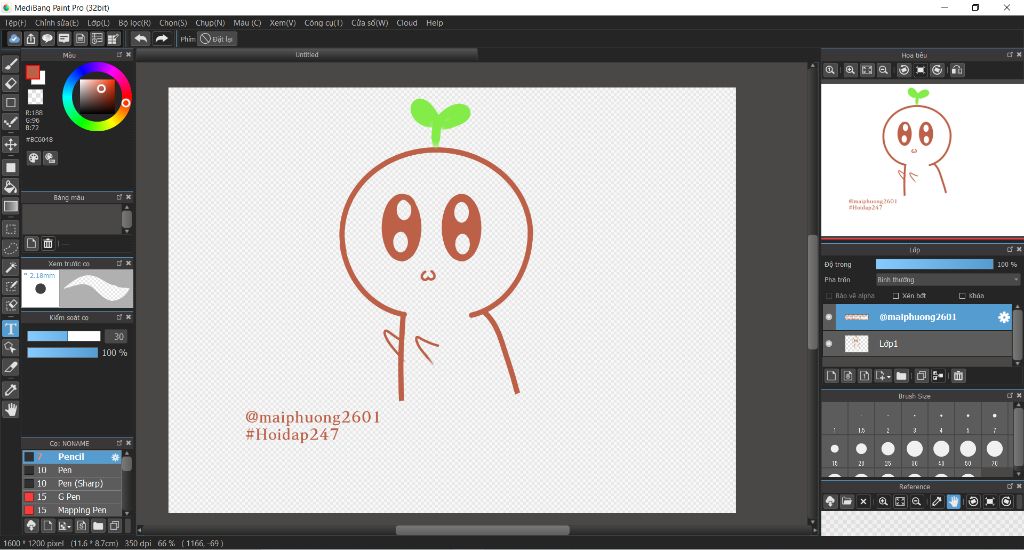This screenshot has height=550, width=1024.
Task: Select the G Pen brush
Action: point(72,497)
